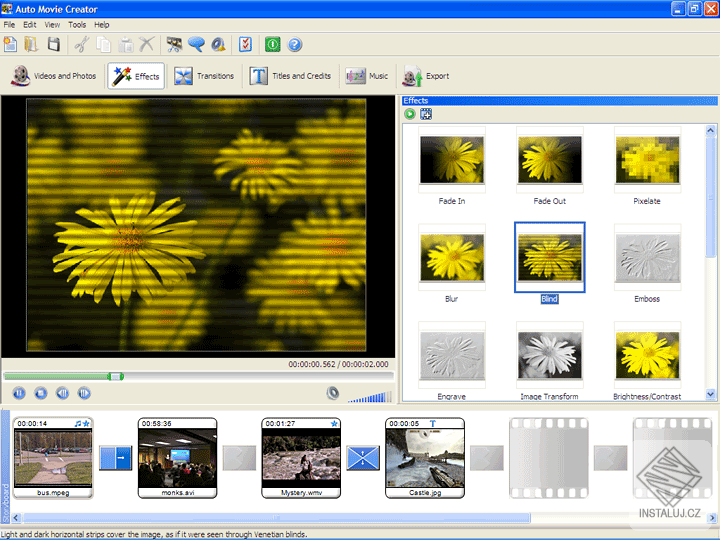Pause the preview playback
Screen dimensions: 720x540
point(19,393)
